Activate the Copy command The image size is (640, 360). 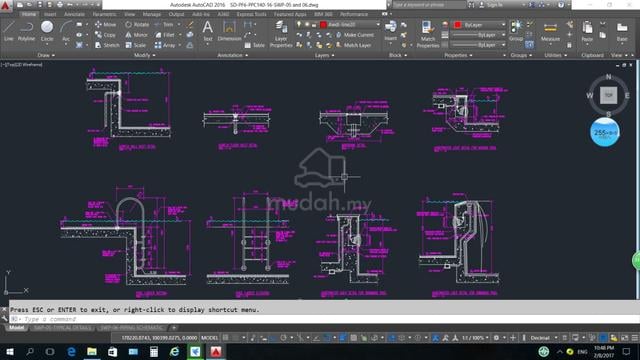105,35
